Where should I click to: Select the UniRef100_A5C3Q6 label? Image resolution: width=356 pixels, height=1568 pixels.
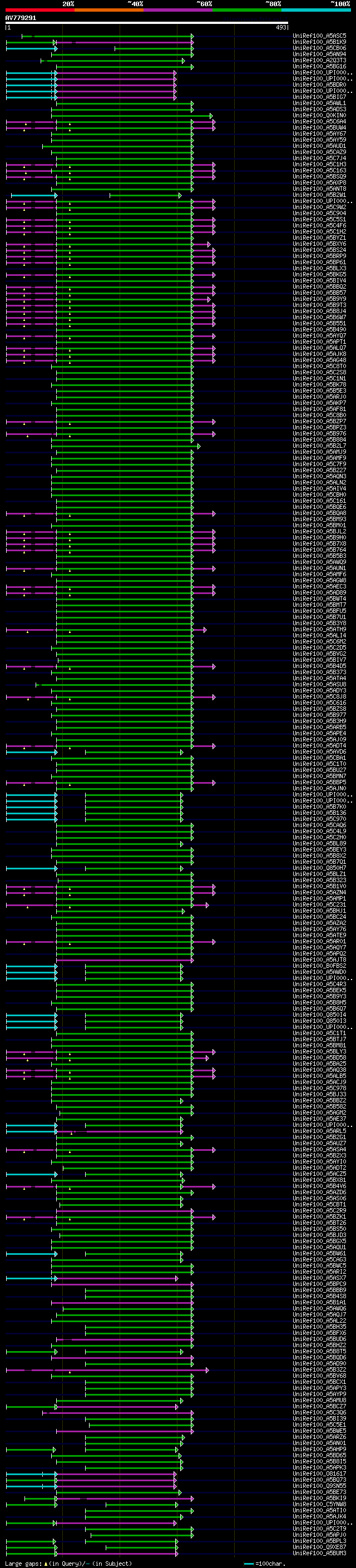(319, 1412)
